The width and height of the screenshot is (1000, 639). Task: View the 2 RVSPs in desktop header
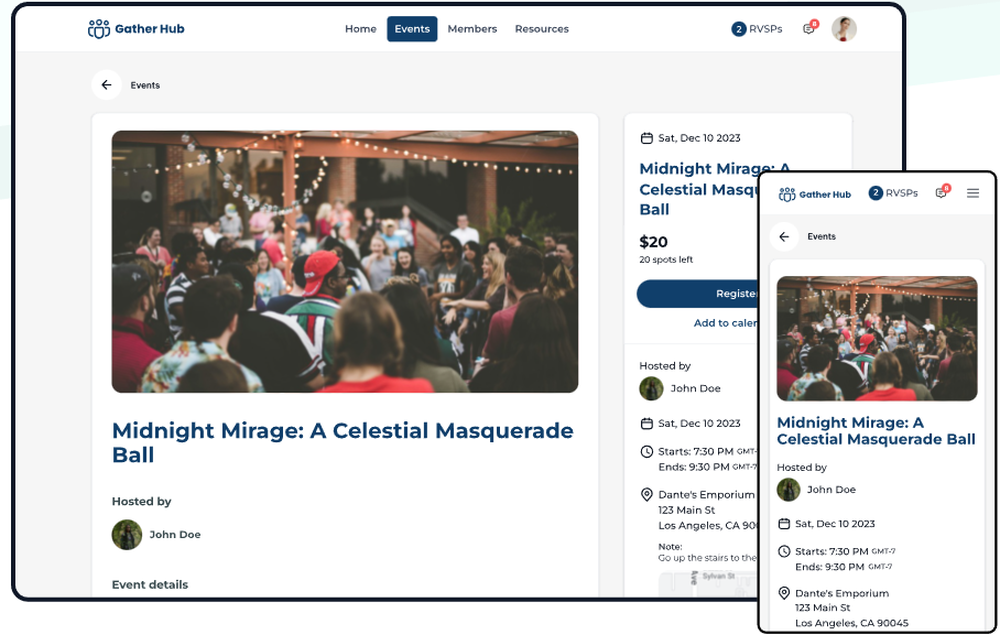coord(756,29)
